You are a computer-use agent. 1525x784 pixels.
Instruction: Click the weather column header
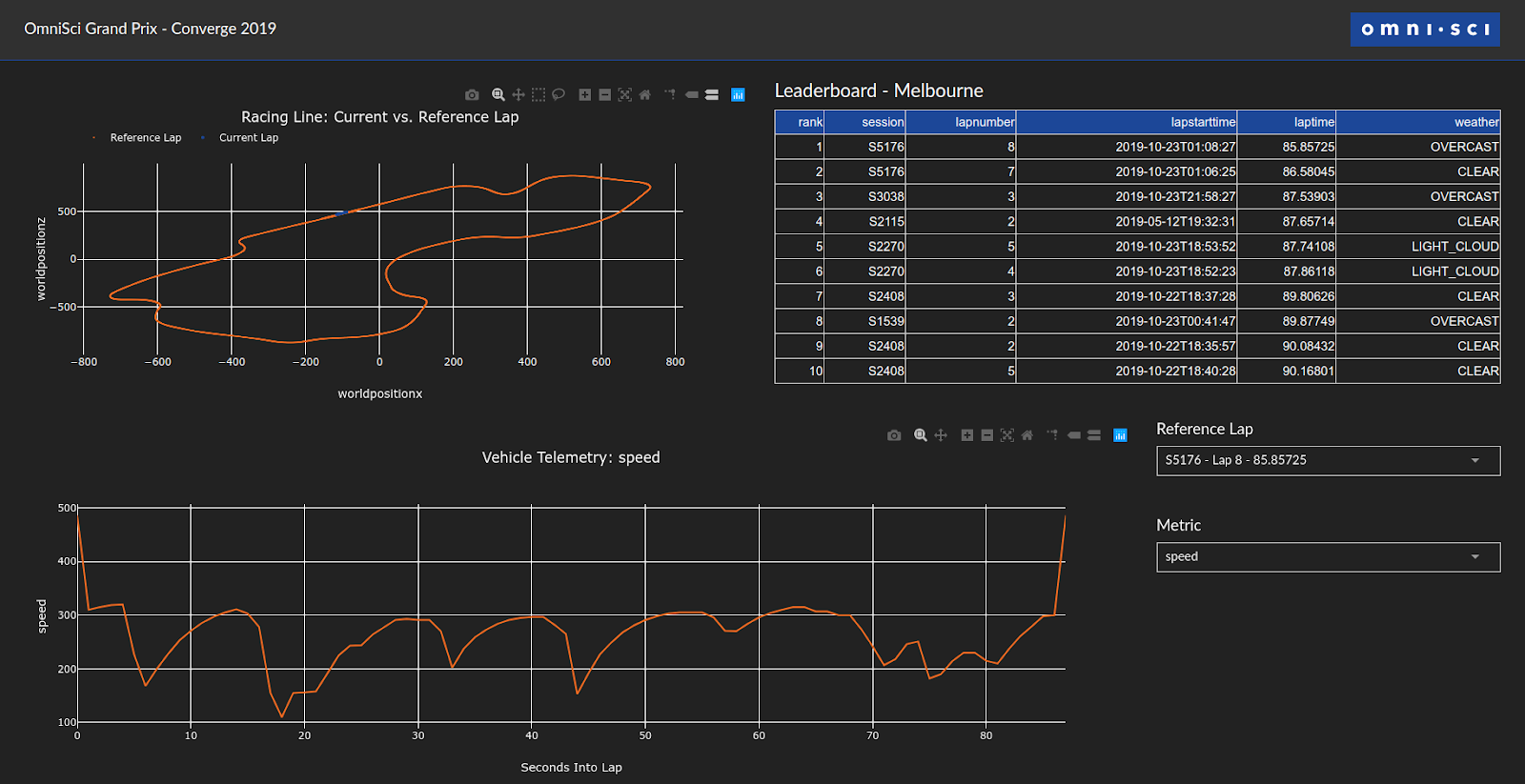[x=1475, y=122]
